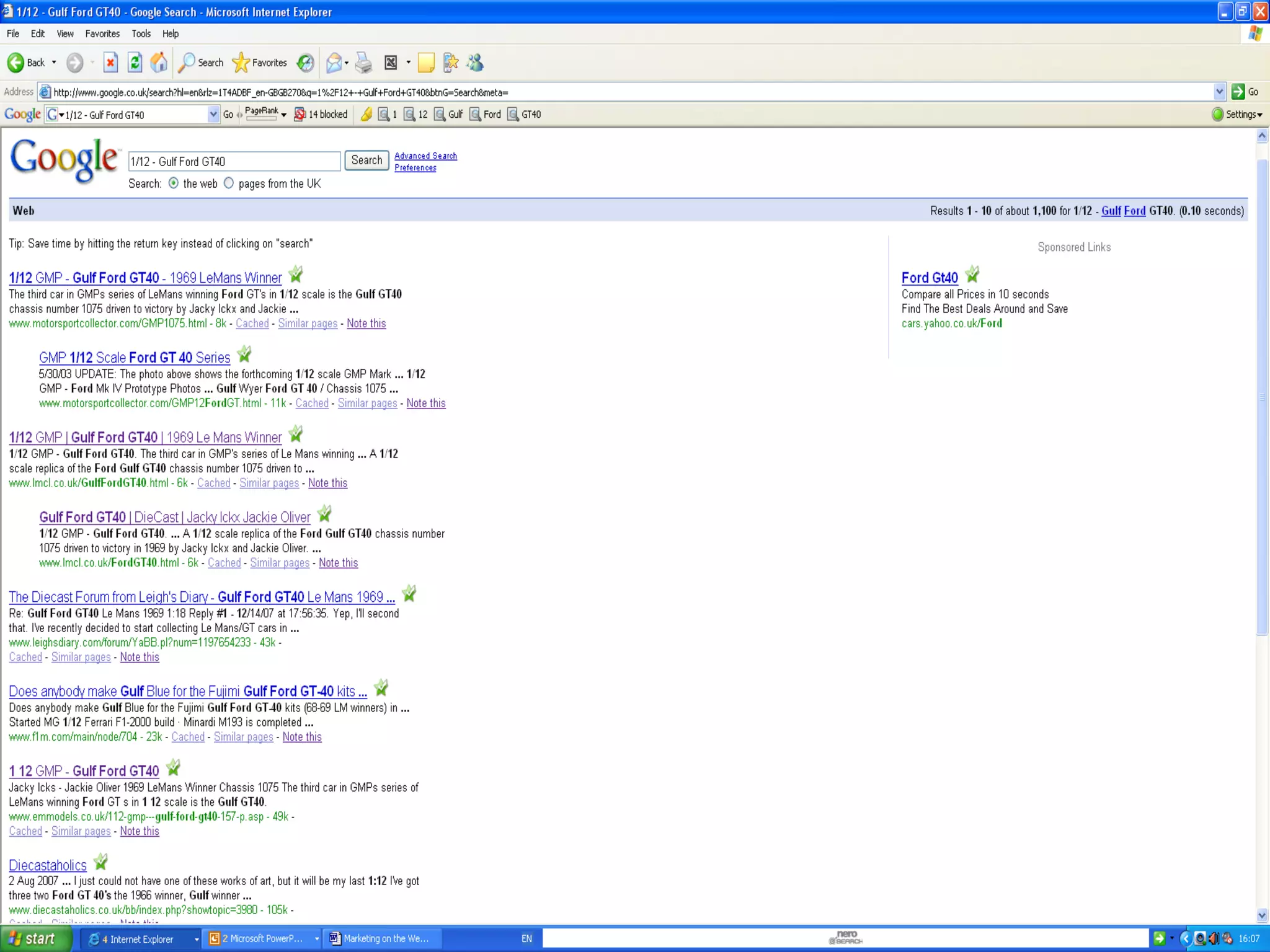Click the Advanced Search link

tap(425, 156)
